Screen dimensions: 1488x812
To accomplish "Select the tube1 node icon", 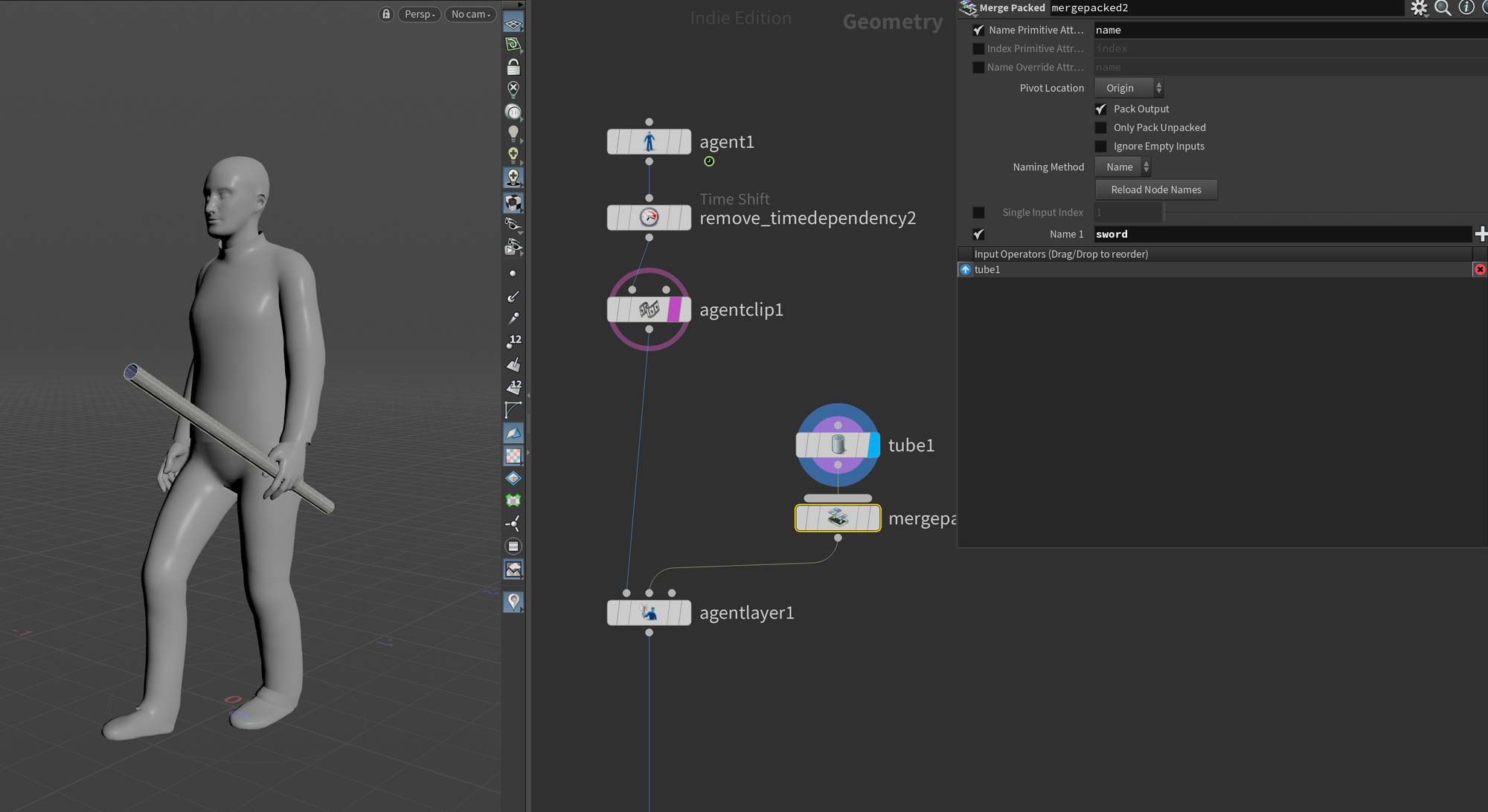I will [x=836, y=444].
